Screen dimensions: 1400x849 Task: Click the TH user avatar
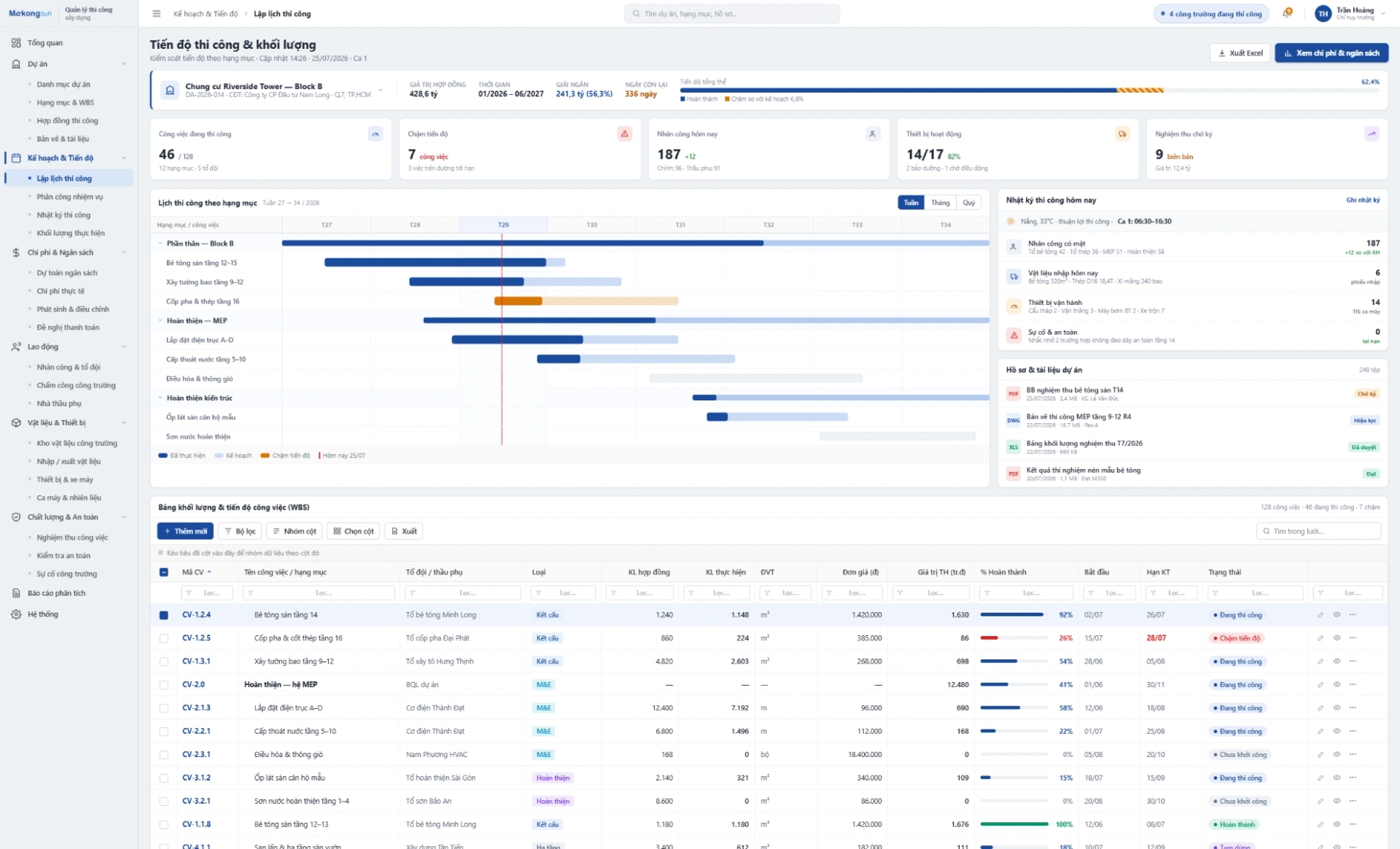1323,14
